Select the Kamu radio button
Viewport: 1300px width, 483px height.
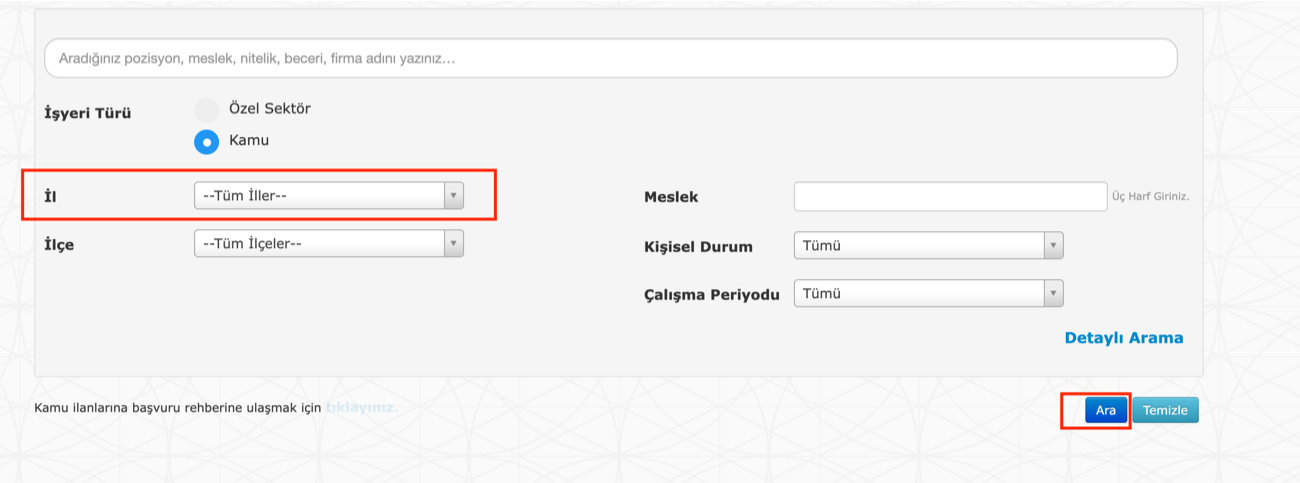click(x=206, y=142)
